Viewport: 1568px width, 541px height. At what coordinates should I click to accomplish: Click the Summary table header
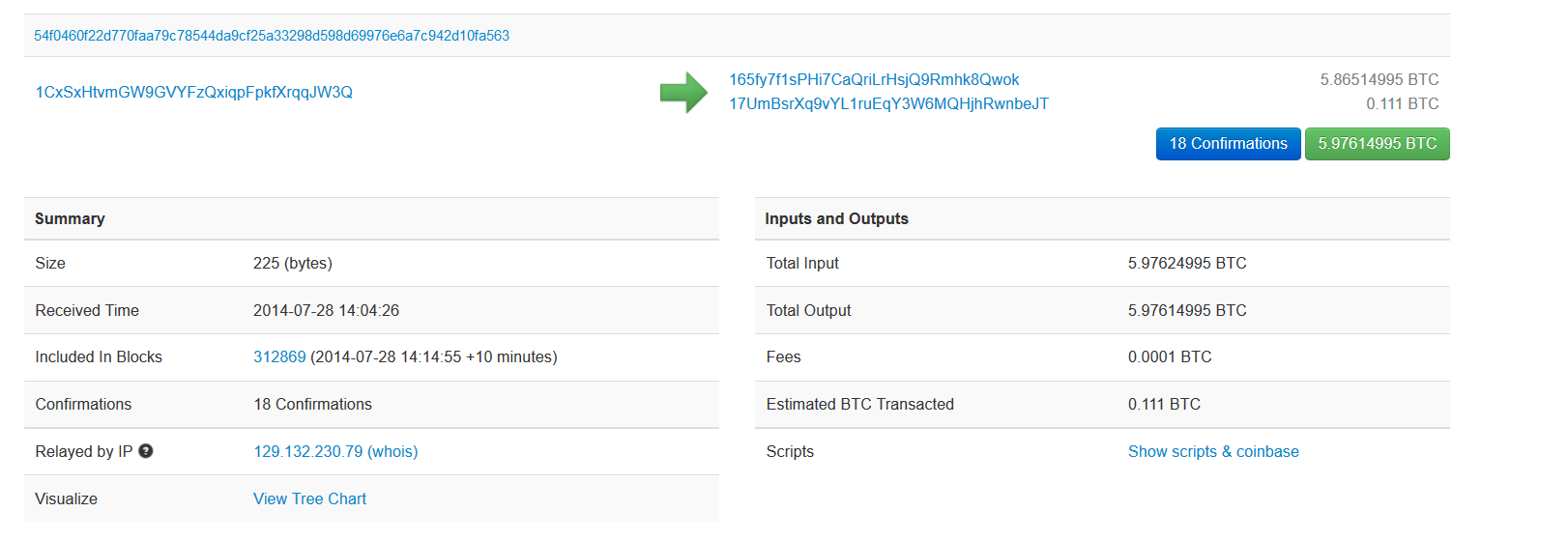click(x=70, y=219)
